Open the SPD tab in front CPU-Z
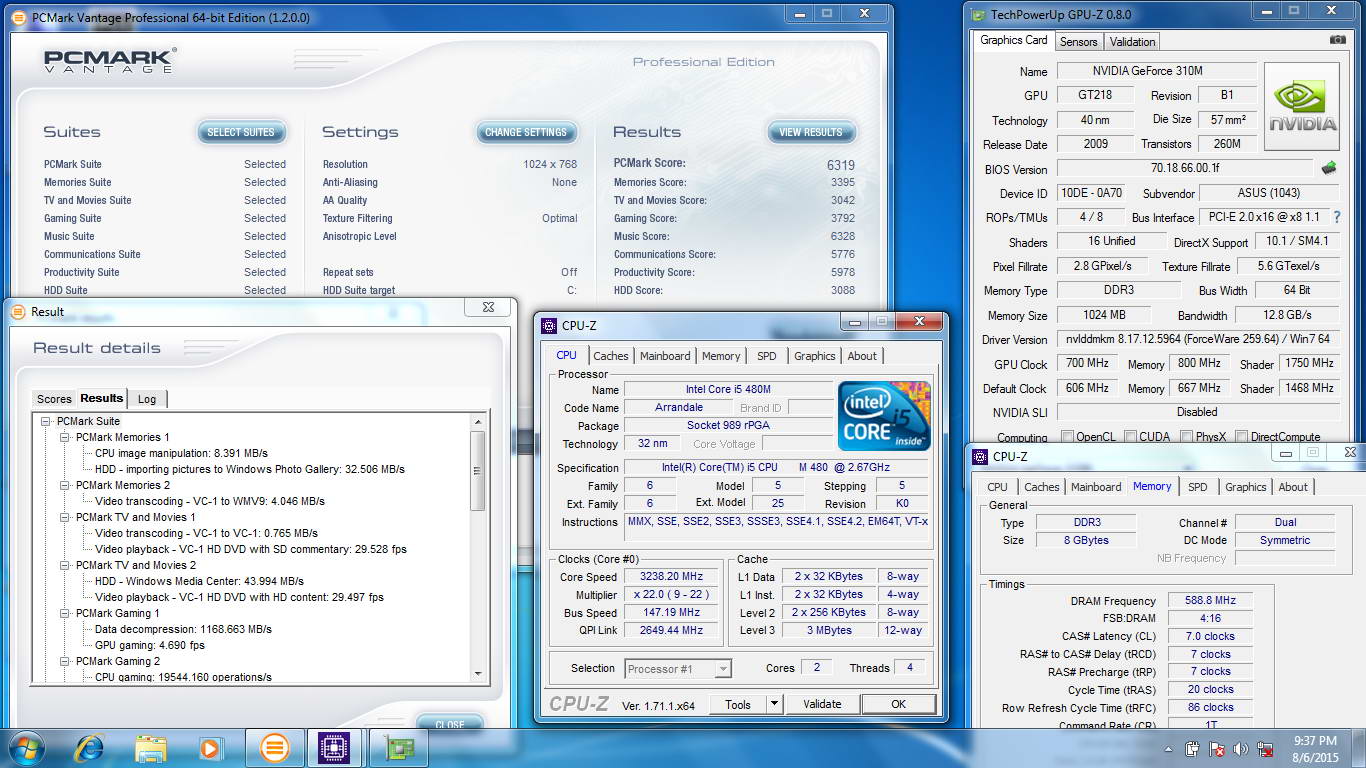1366x768 pixels. (766, 356)
